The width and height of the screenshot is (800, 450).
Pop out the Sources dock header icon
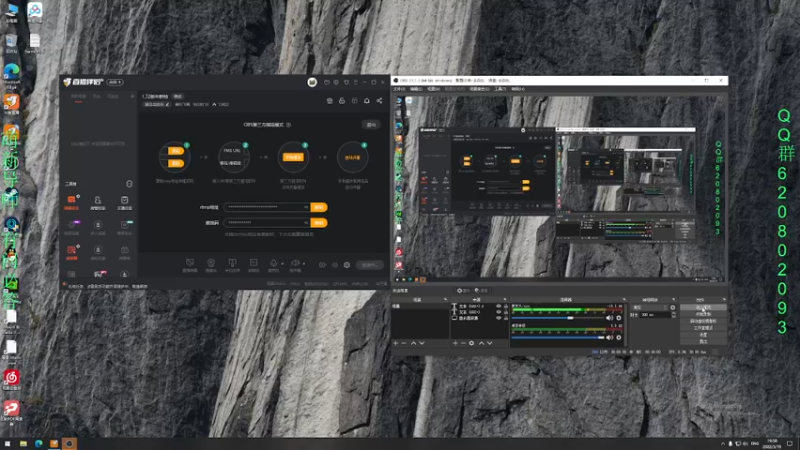505,299
